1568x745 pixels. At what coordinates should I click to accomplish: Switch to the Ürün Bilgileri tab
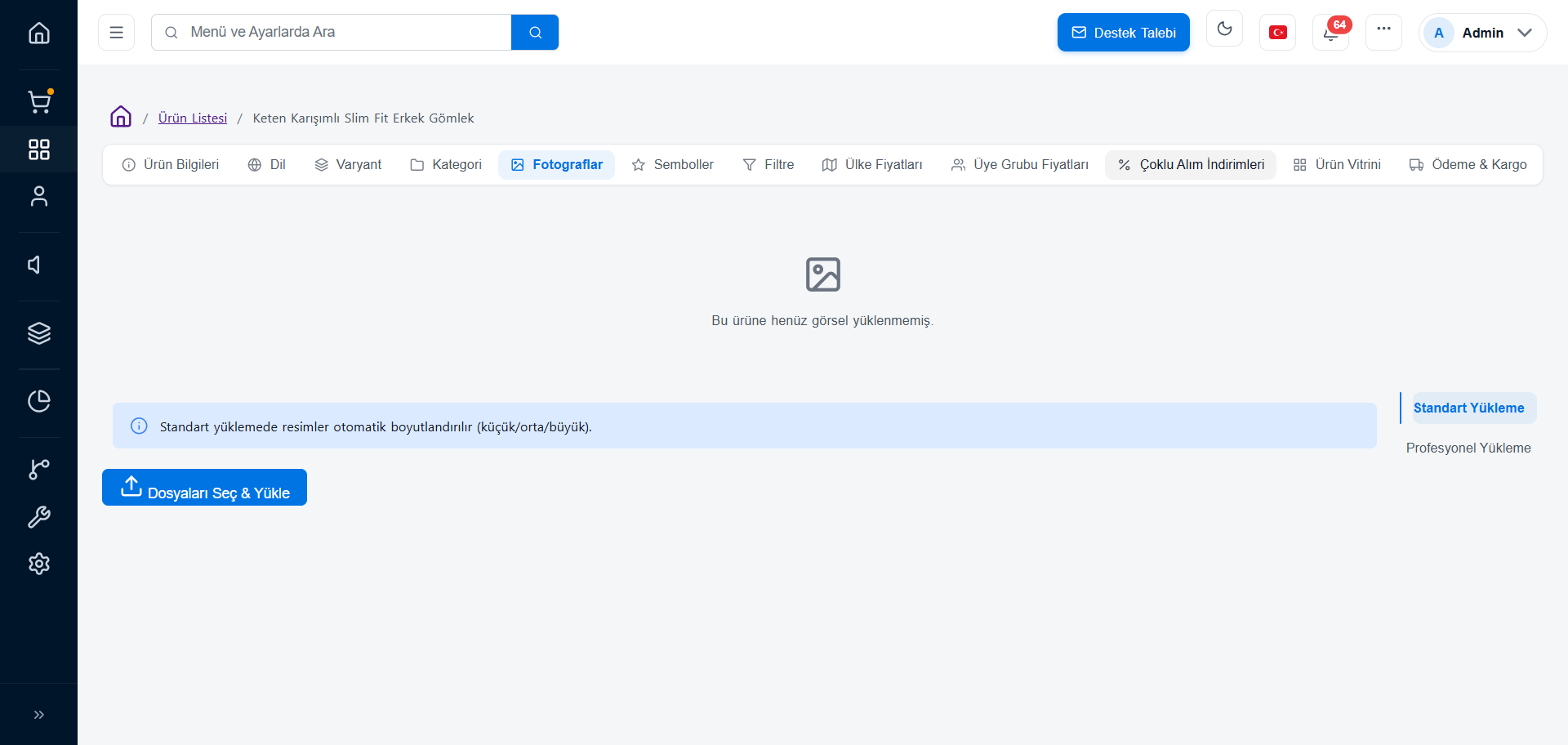171,165
